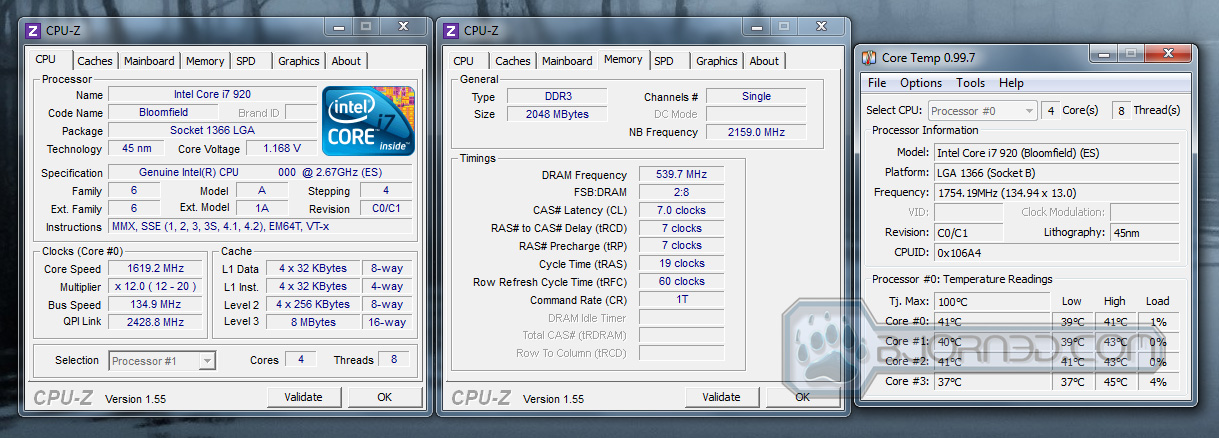The width and height of the screenshot is (1219, 438).
Task: Click OK button in Memory CPU-Z window
Action: 802,397
